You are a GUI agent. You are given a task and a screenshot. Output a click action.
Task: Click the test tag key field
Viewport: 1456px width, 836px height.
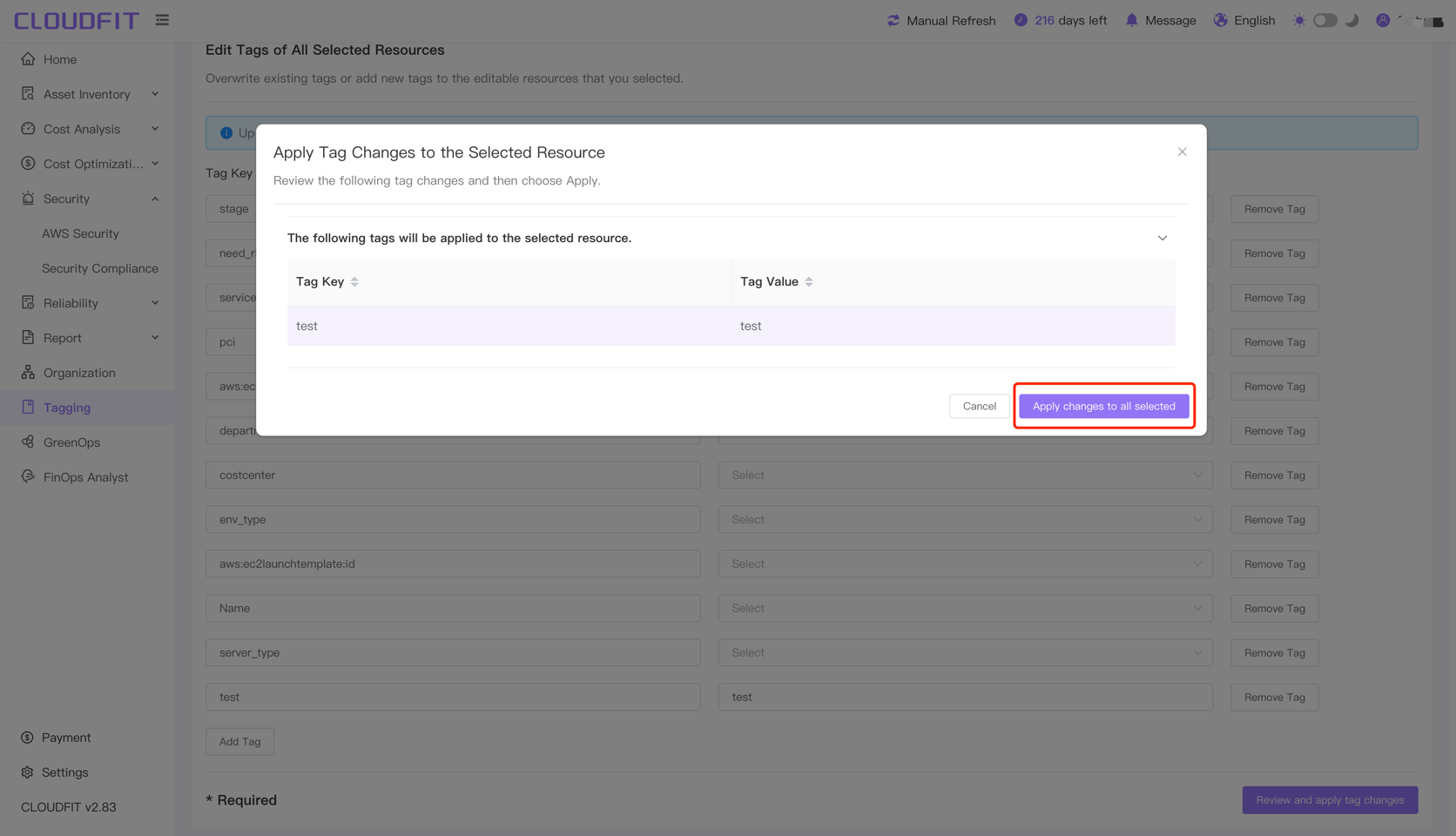coord(453,698)
